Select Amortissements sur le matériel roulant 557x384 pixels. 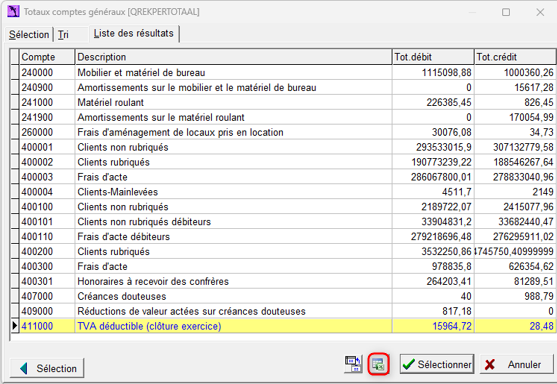pyautogui.click(x=233, y=117)
